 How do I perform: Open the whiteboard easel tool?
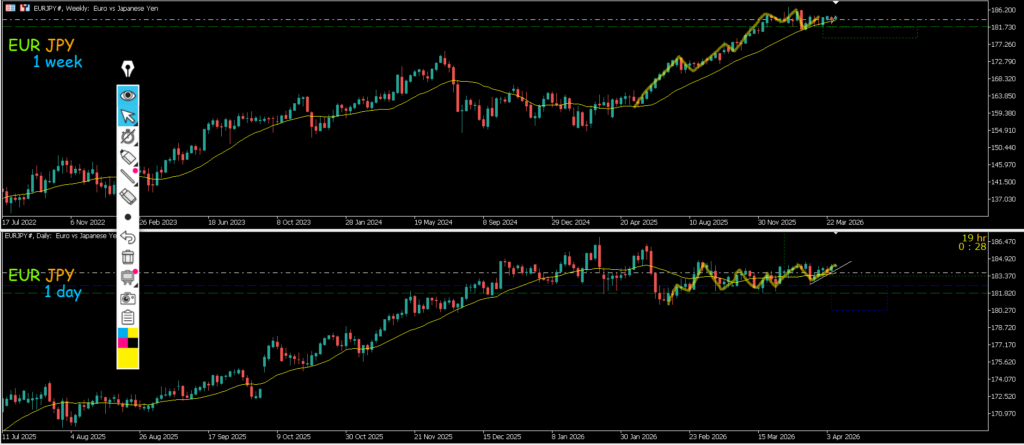[128, 277]
